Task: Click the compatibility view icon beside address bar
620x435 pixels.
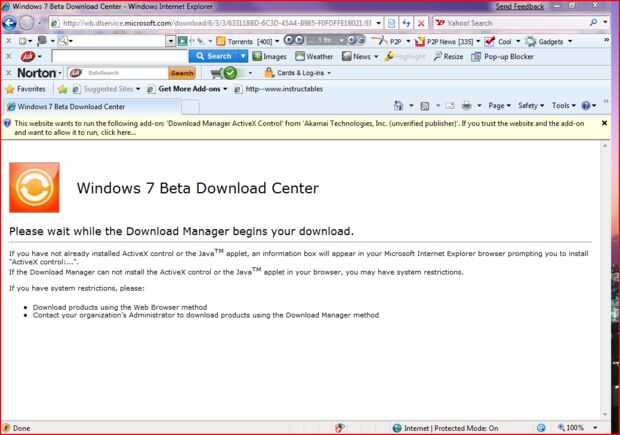Action: tap(391, 23)
